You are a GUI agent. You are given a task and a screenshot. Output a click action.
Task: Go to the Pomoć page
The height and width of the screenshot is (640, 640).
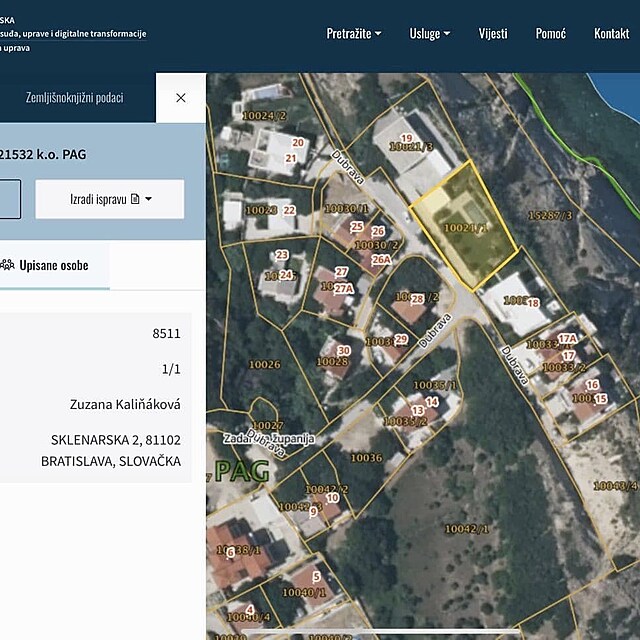pos(550,33)
